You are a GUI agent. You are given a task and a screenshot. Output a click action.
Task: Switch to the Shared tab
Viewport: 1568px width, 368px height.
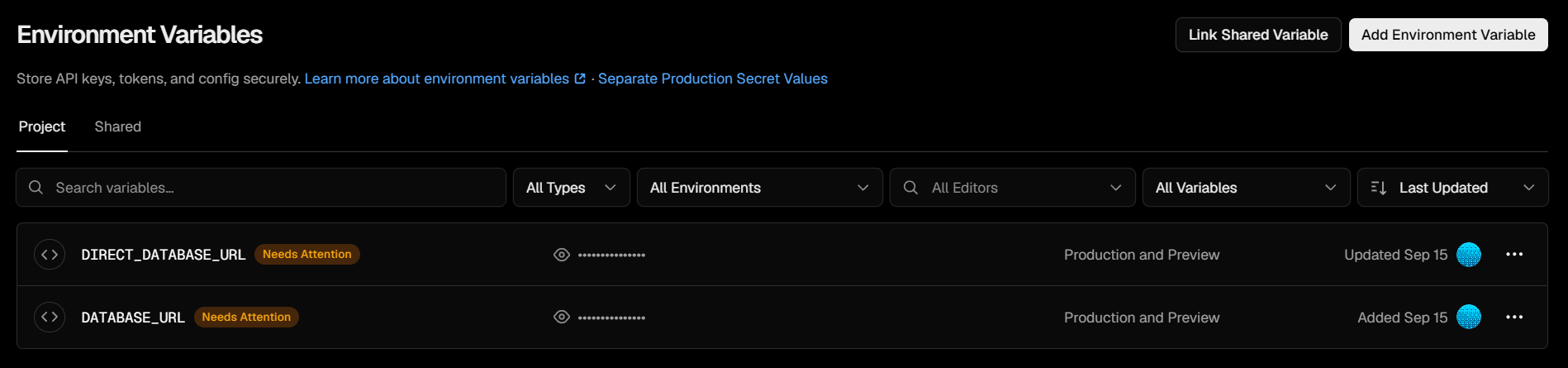(118, 127)
